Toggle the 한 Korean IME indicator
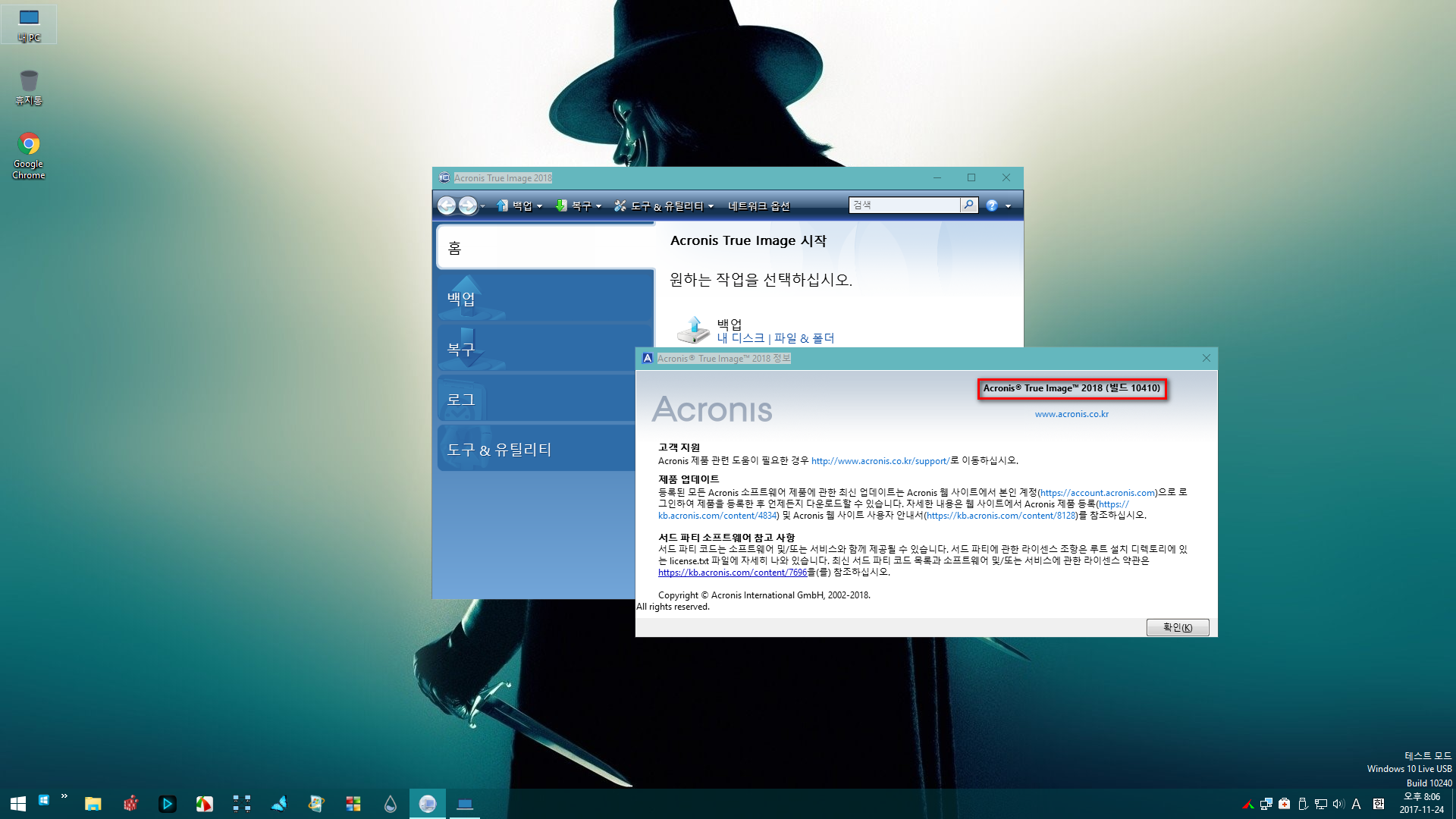 pyautogui.click(x=1379, y=805)
